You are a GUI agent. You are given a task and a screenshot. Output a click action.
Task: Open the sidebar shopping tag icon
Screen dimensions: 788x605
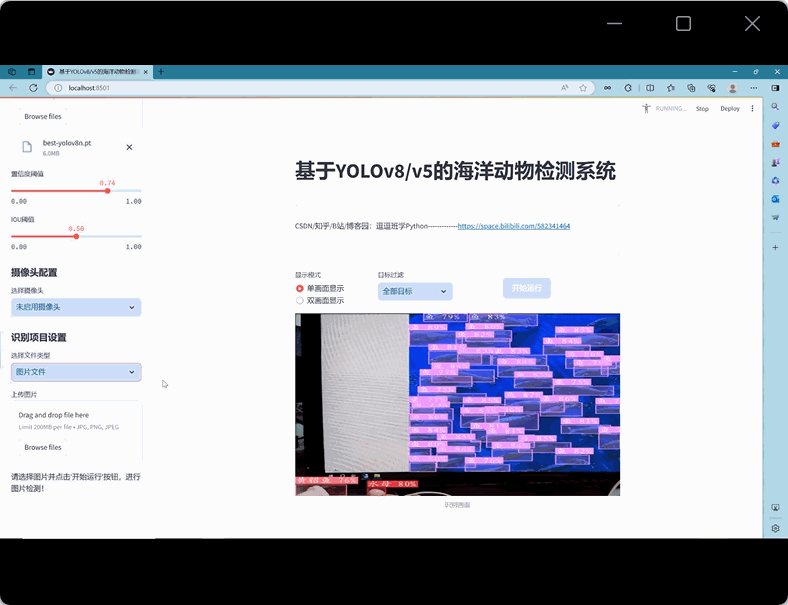click(775, 125)
